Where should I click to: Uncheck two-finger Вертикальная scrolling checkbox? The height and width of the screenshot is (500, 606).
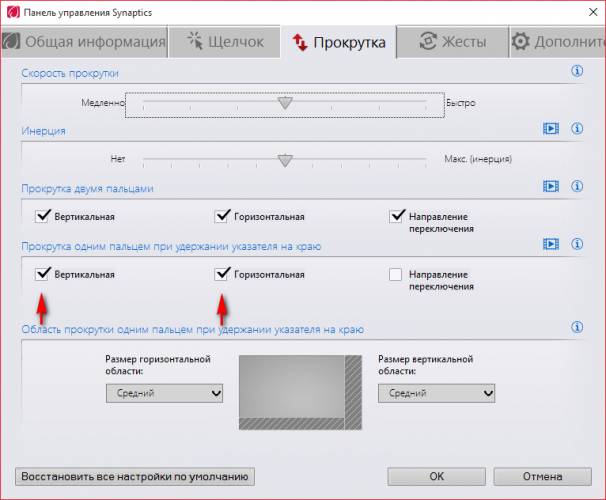coord(43,216)
